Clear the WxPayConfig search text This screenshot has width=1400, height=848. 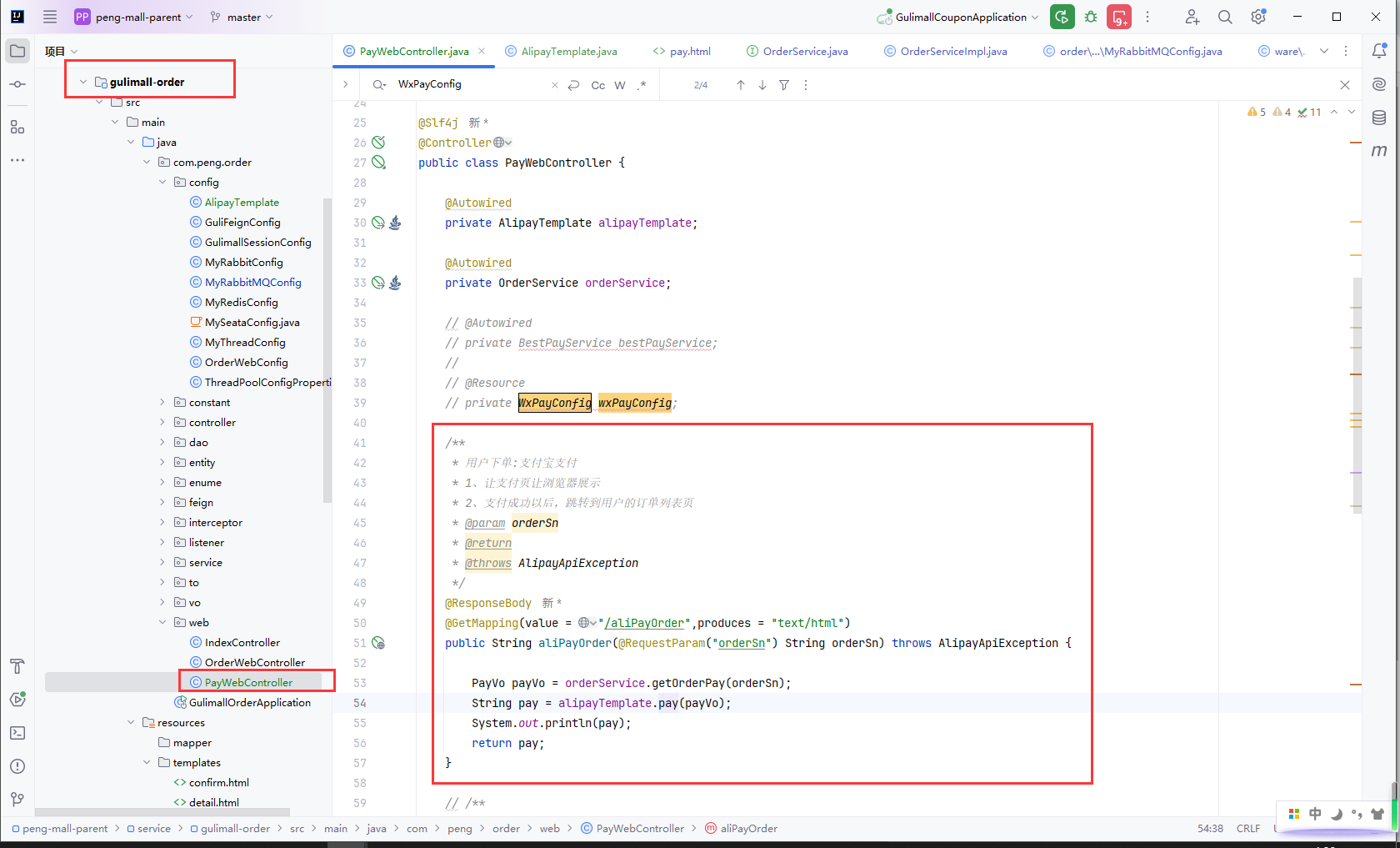(555, 85)
